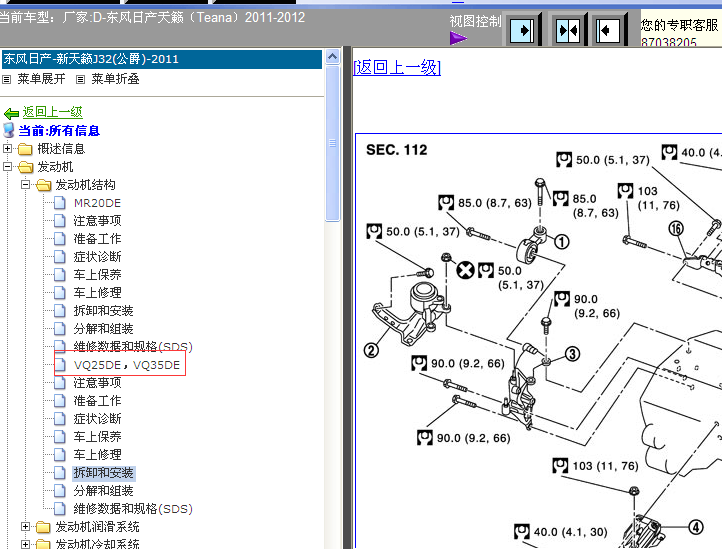This screenshot has width=722, height=549.
Task: Click callout number 3 in the diagram
Action: pyautogui.click(x=572, y=354)
